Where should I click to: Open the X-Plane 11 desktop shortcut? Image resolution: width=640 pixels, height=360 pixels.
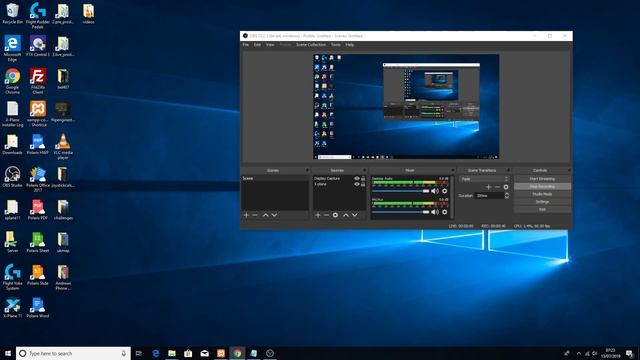pos(12,308)
